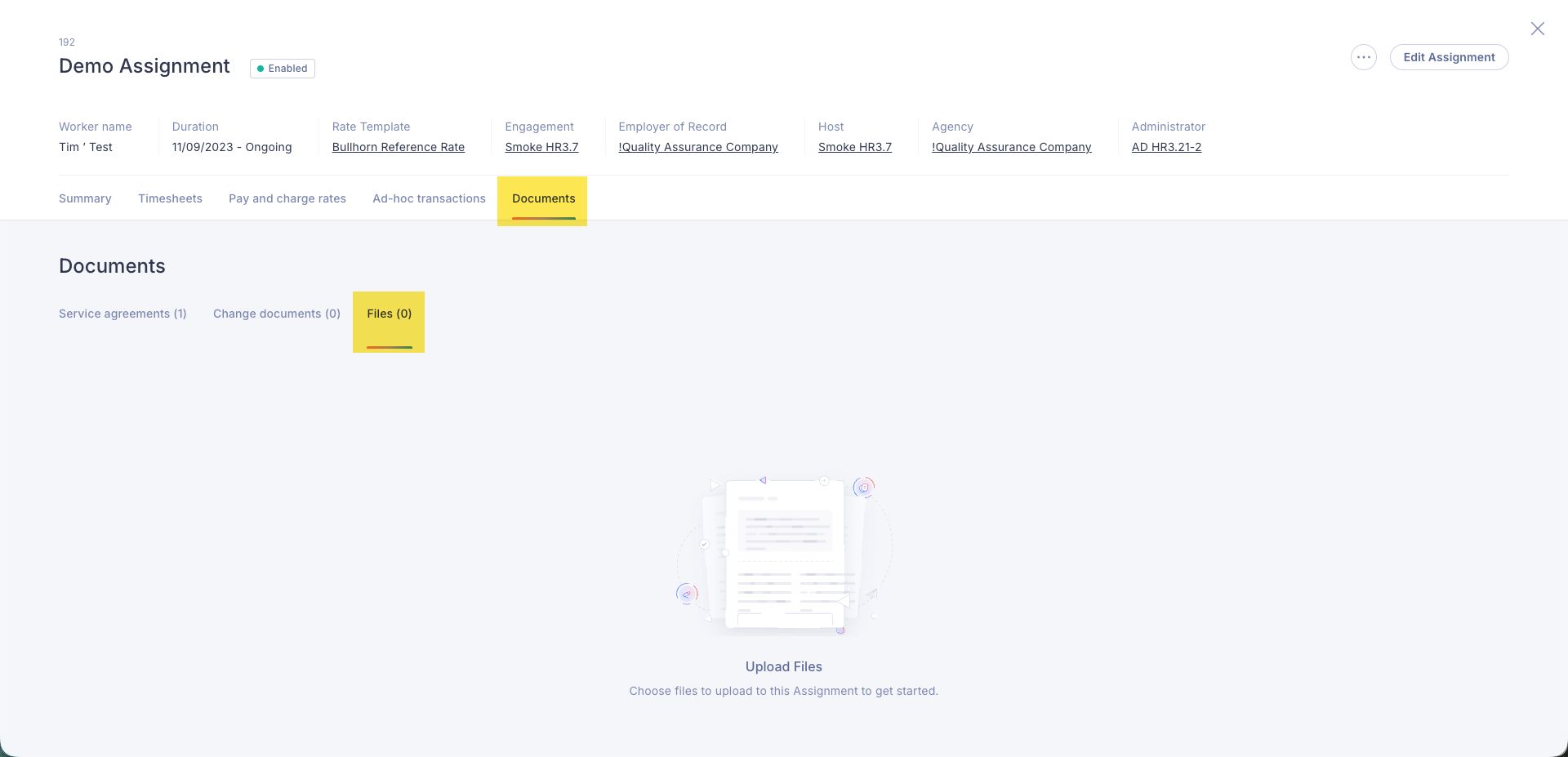Image resolution: width=1568 pixels, height=757 pixels.
Task: Open Agency !Quality Assurance Company link
Action: pos(1012,147)
